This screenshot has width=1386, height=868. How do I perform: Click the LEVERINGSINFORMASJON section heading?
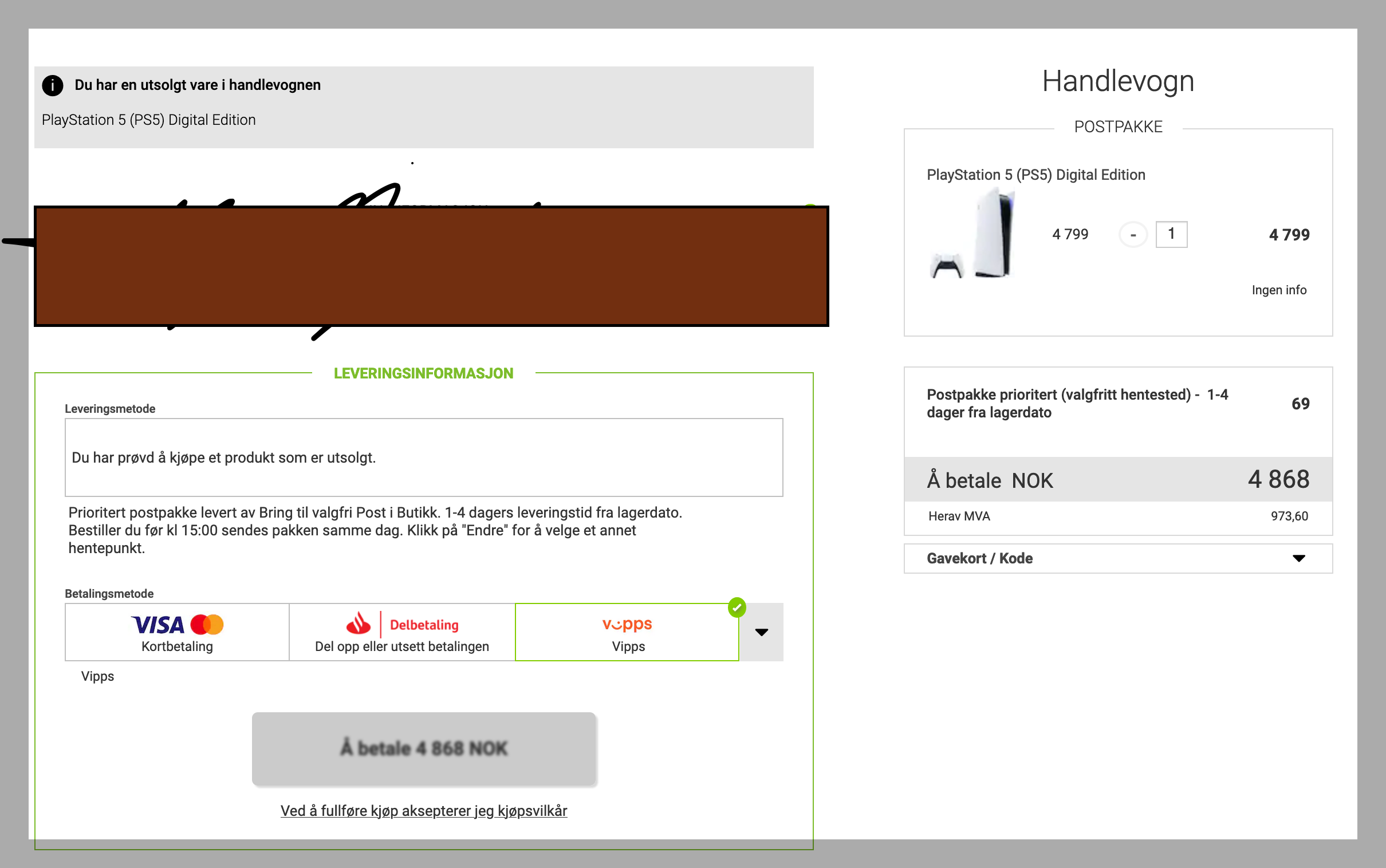coord(424,373)
